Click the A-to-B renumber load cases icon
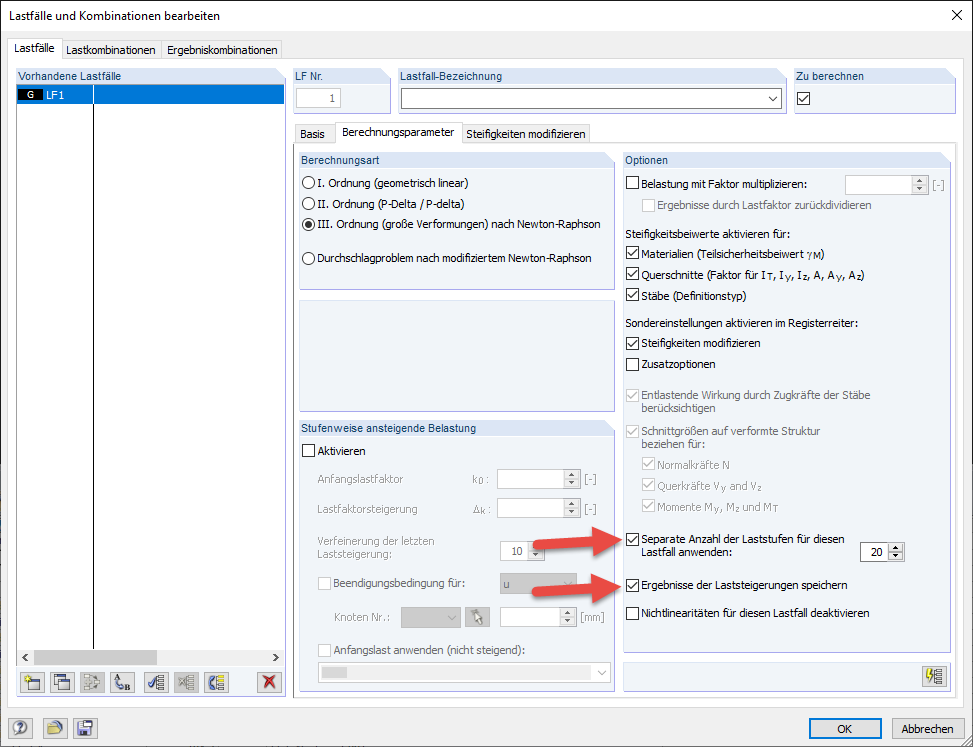Image resolution: width=973 pixels, height=747 pixels. (x=123, y=682)
